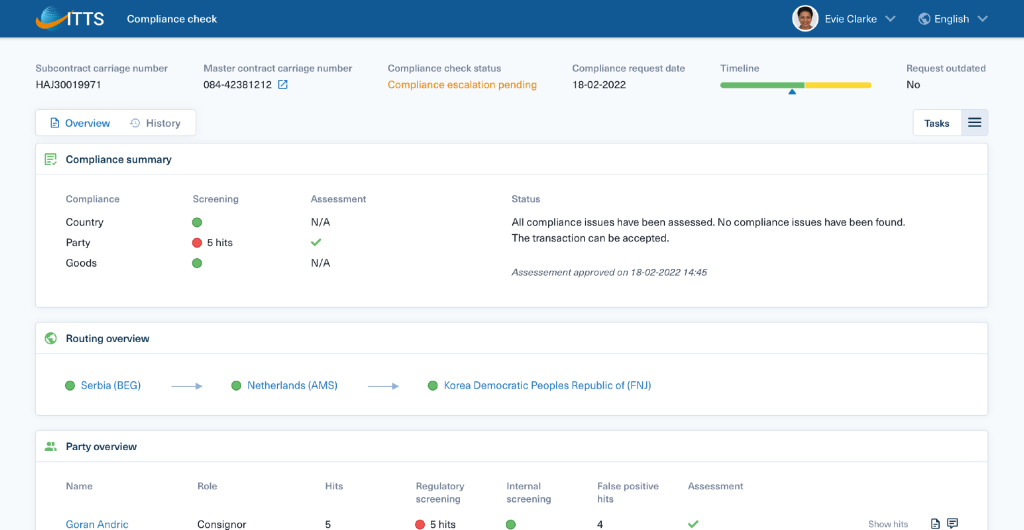The width and height of the screenshot is (1024, 530).
Task: Click the blue timeline marker triangle
Action: (792, 92)
